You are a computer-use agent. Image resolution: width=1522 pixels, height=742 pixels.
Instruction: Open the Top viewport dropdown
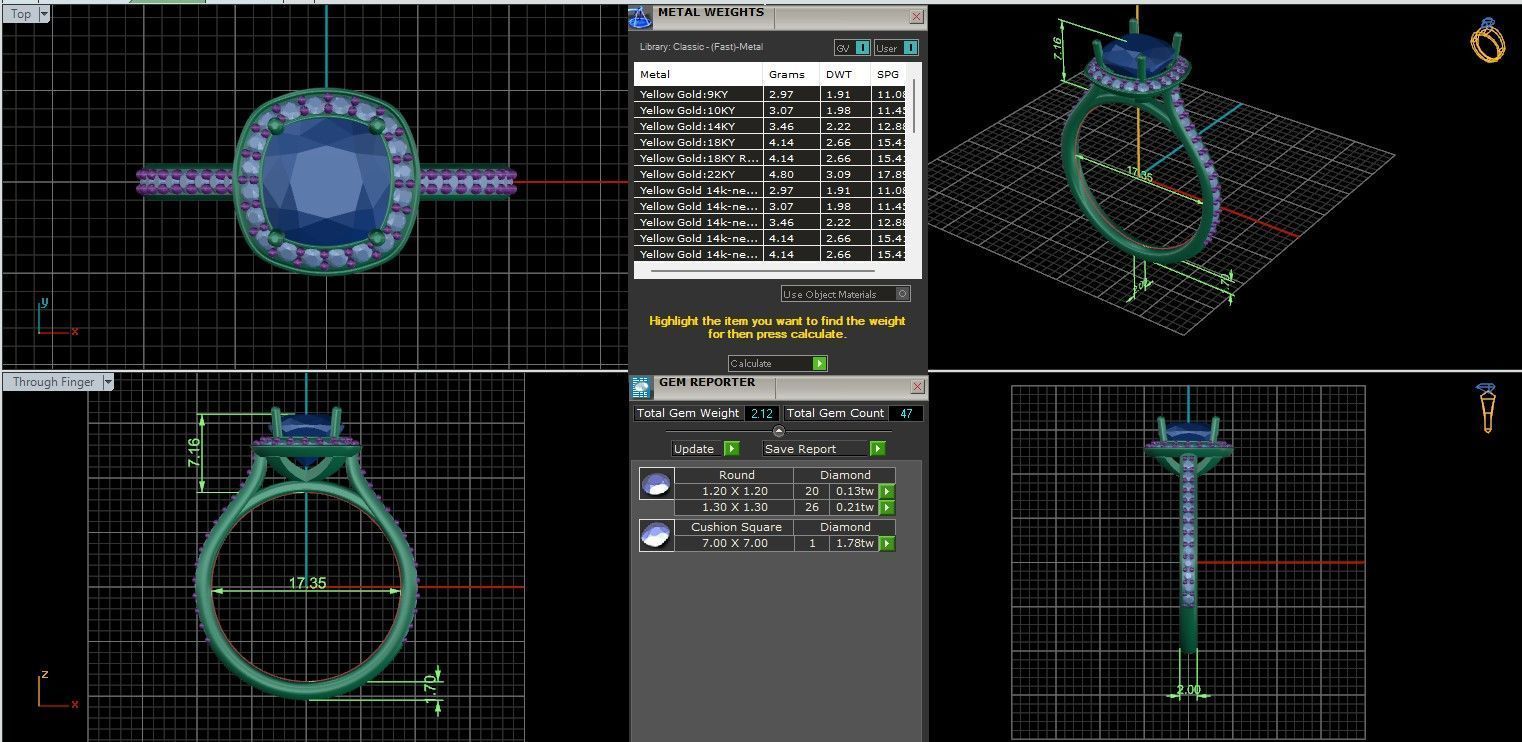pos(44,14)
